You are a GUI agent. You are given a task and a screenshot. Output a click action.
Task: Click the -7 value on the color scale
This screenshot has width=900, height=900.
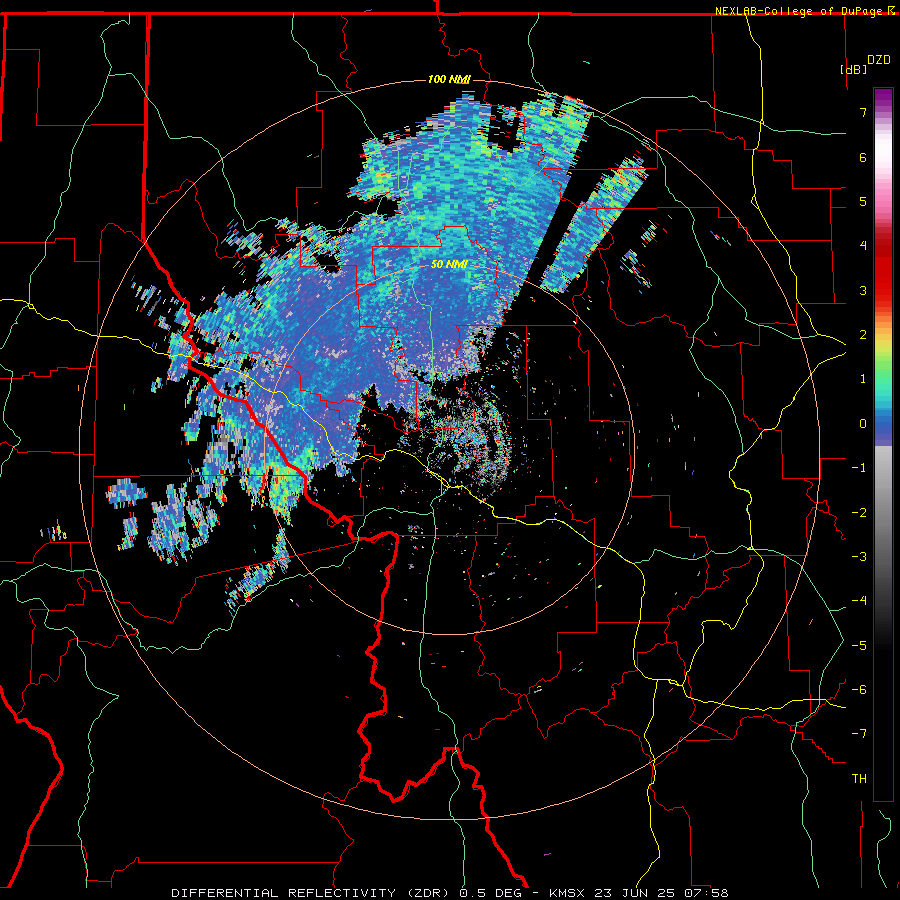click(859, 734)
